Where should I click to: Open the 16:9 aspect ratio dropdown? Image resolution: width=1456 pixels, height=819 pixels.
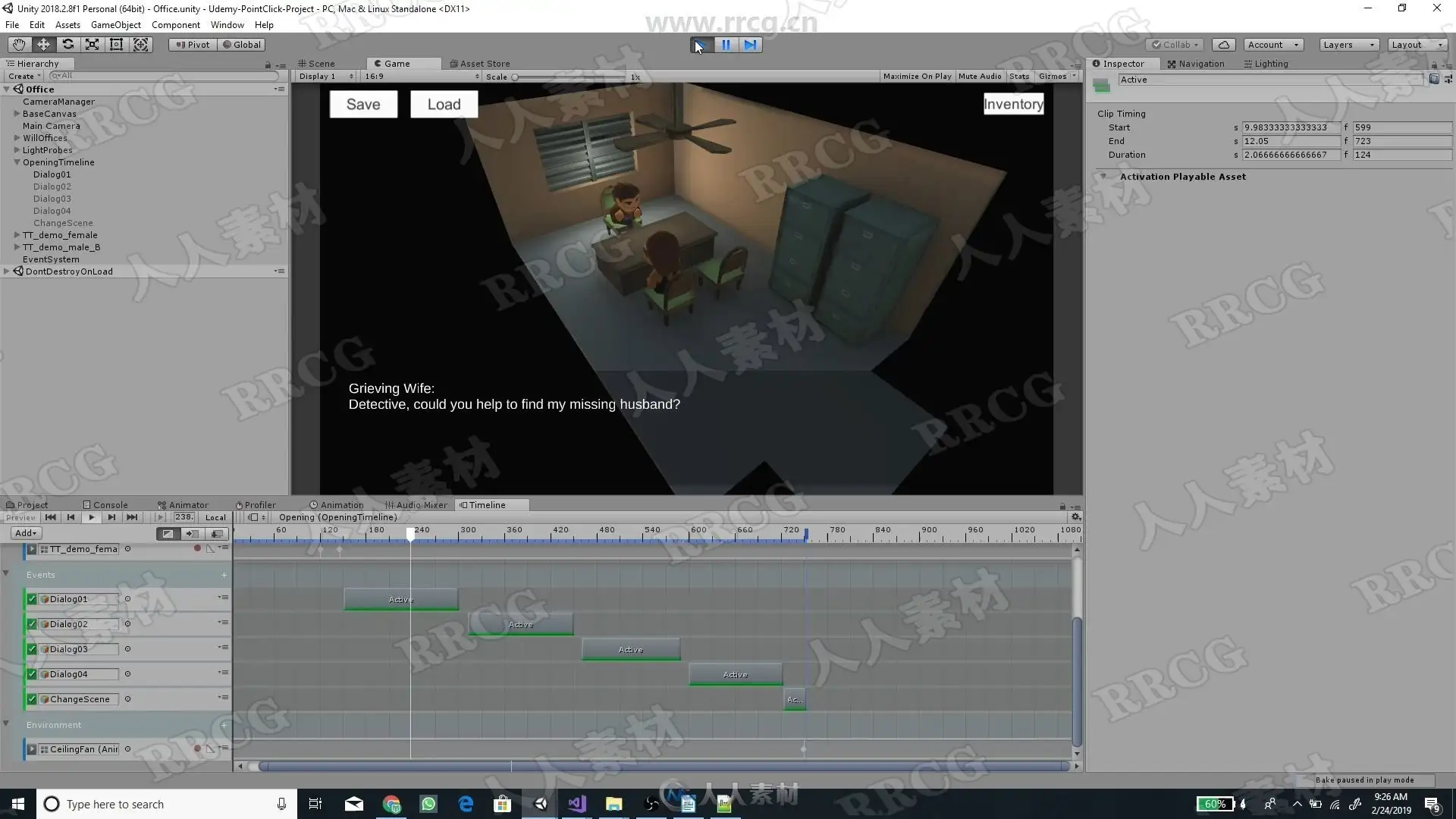(x=421, y=77)
